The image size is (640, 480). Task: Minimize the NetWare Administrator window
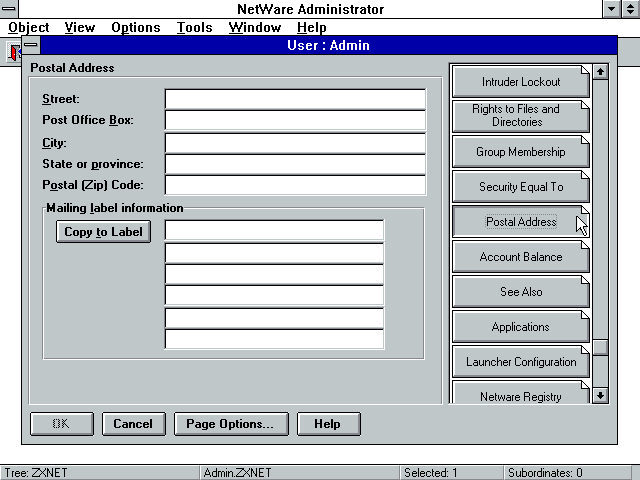pos(611,9)
